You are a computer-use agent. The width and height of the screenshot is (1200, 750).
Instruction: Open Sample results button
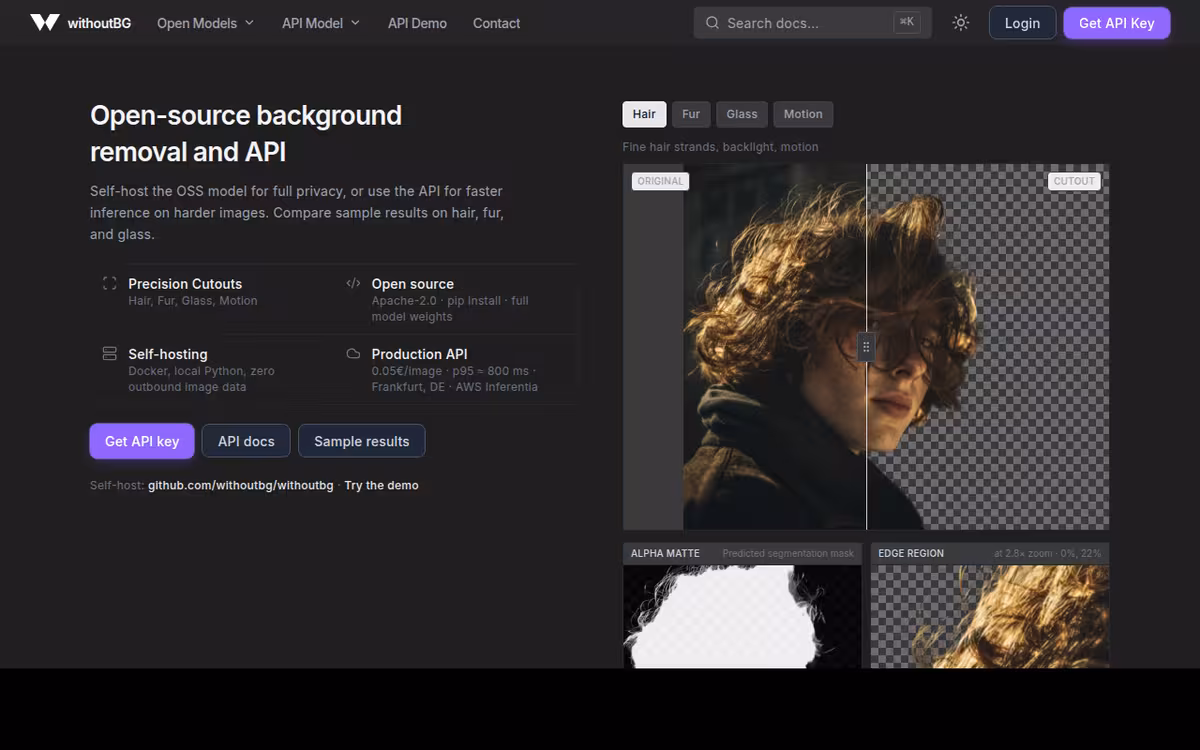[362, 441]
